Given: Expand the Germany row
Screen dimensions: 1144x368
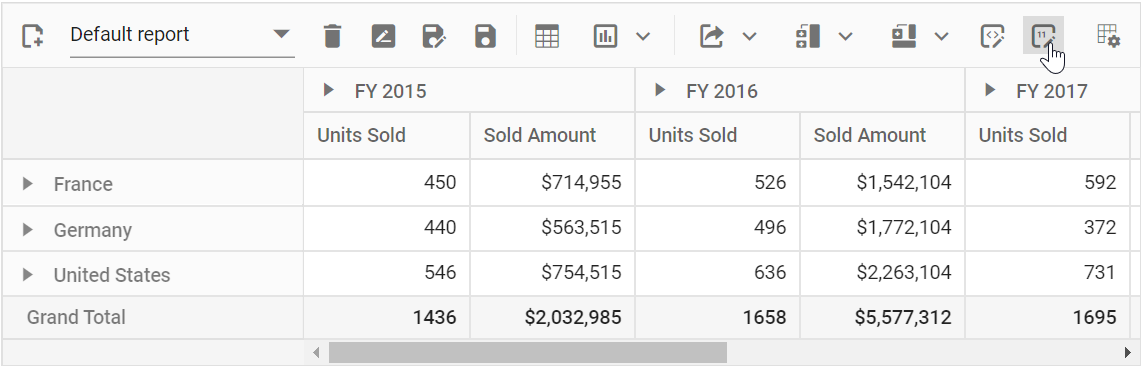Looking at the screenshot, I should point(28,229).
